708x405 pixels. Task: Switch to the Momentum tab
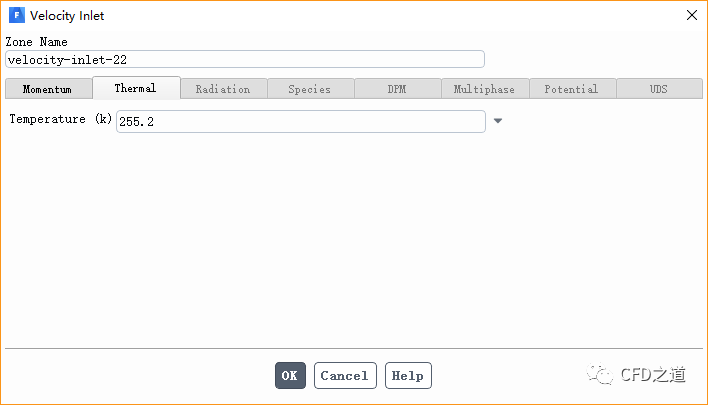pyautogui.click(x=48, y=89)
